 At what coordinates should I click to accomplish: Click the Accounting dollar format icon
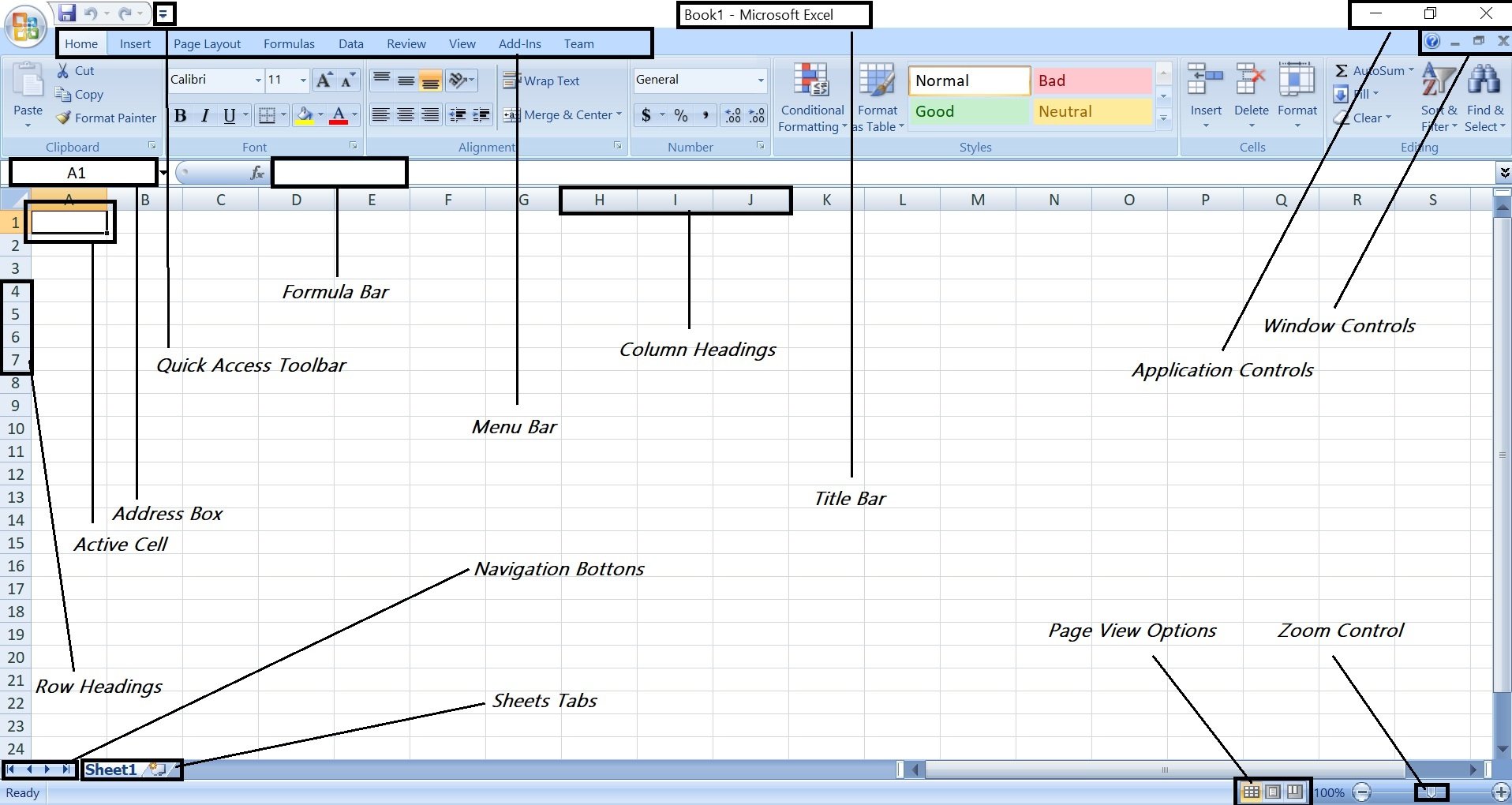coord(646,115)
